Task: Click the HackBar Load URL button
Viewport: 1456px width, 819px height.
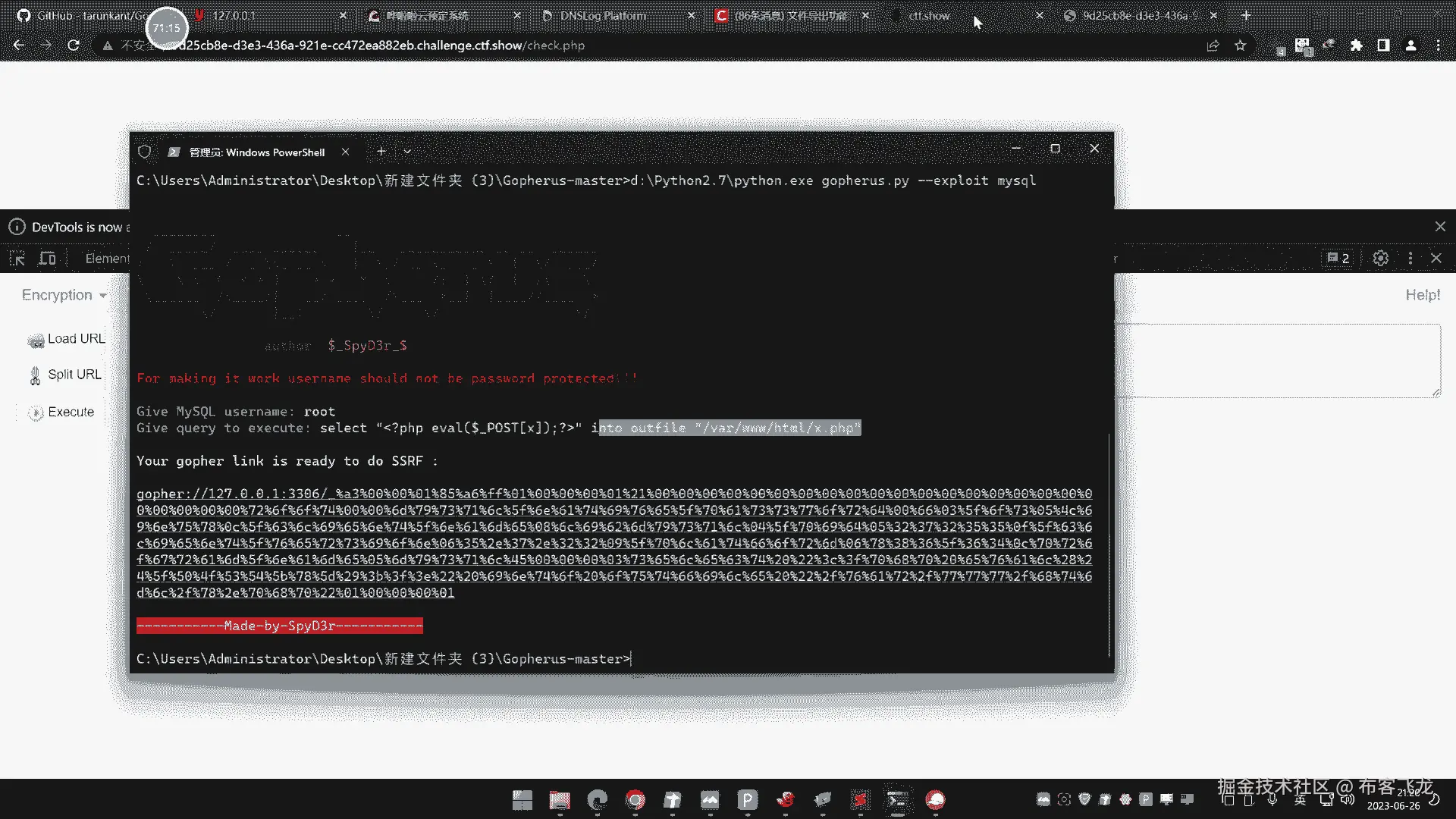Action: click(x=67, y=339)
